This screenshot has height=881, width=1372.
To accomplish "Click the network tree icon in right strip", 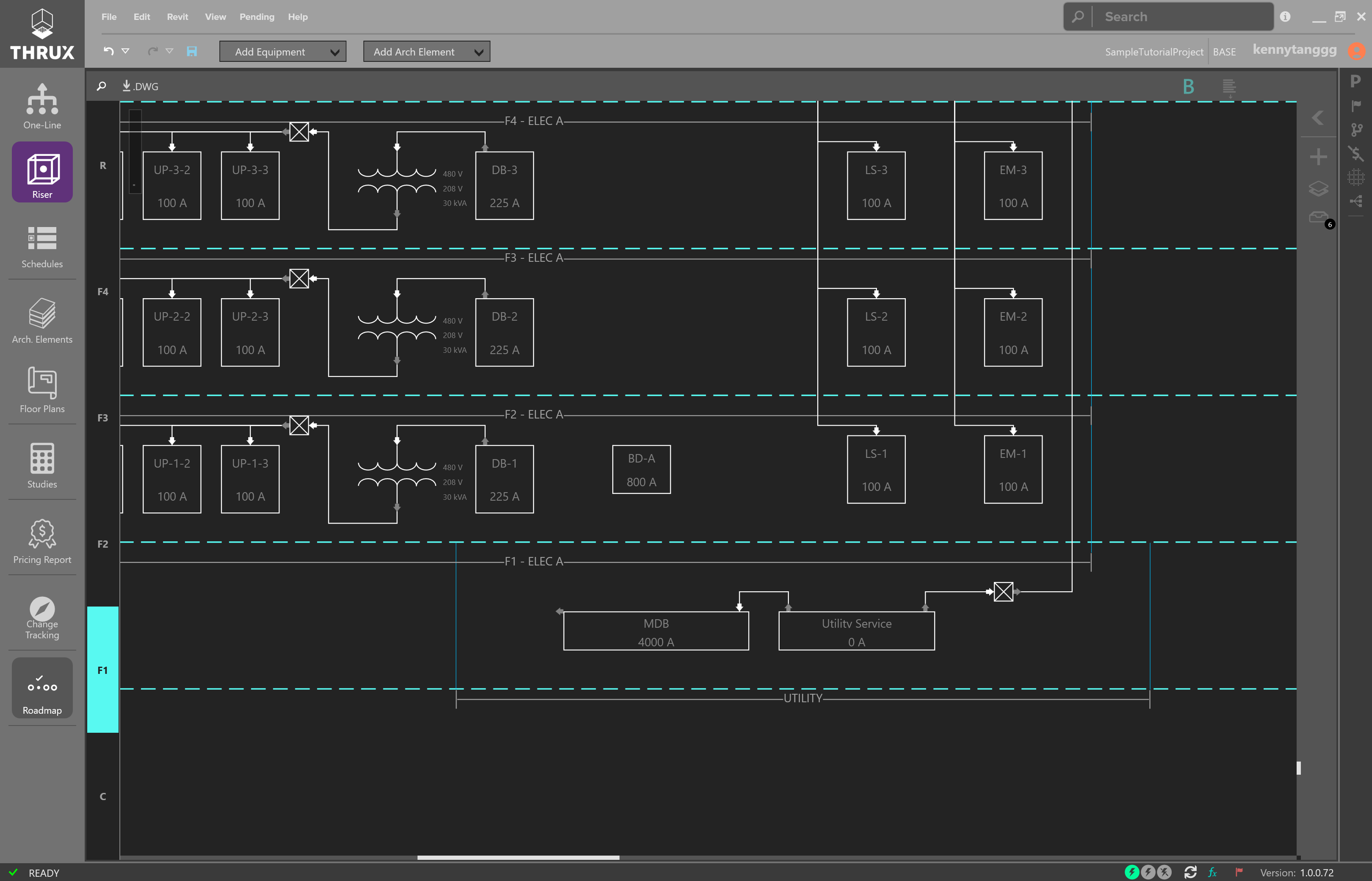I will click(1355, 201).
